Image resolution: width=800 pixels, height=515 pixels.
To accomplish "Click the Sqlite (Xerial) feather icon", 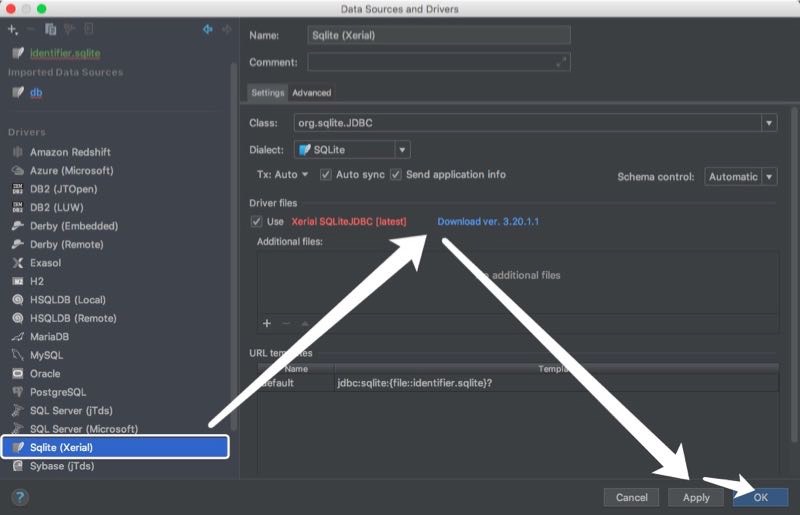I will point(18,447).
